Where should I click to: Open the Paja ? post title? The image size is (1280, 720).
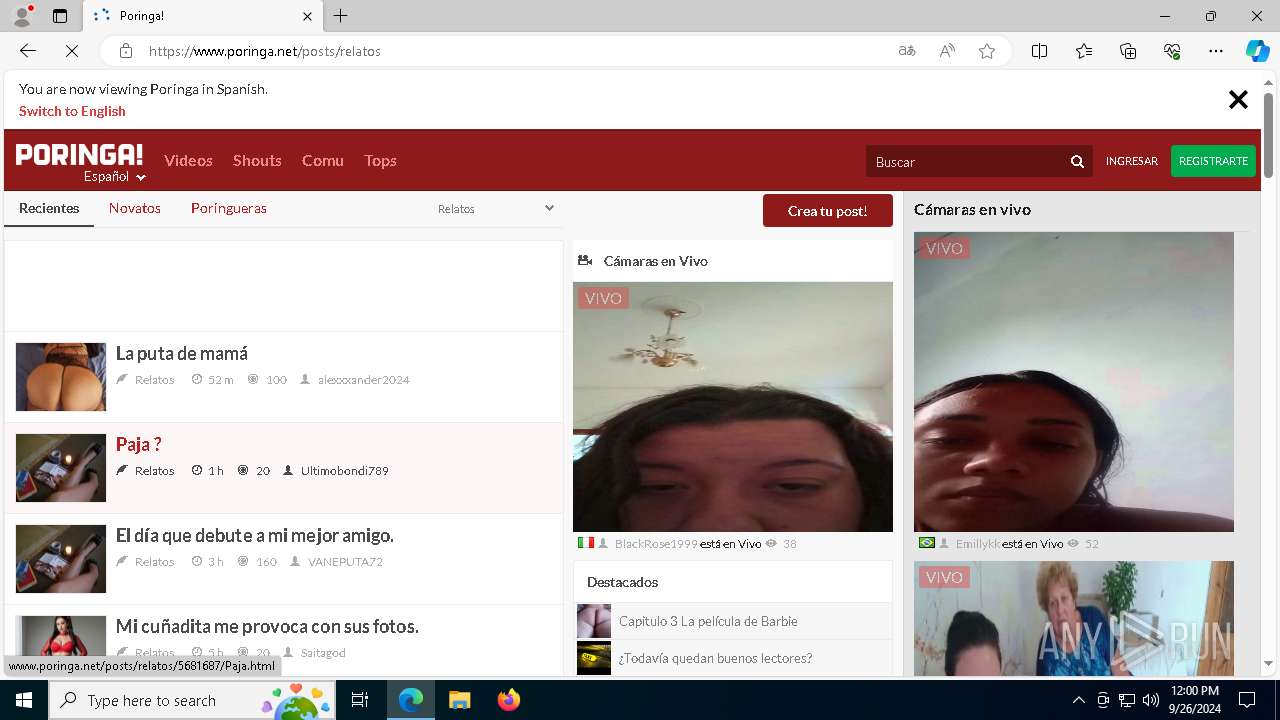click(138, 444)
